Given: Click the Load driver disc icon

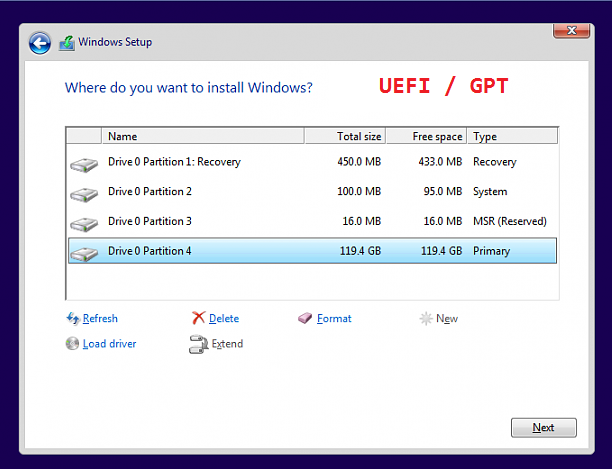Looking at the screenshot, I should click(x=72, y=344).
